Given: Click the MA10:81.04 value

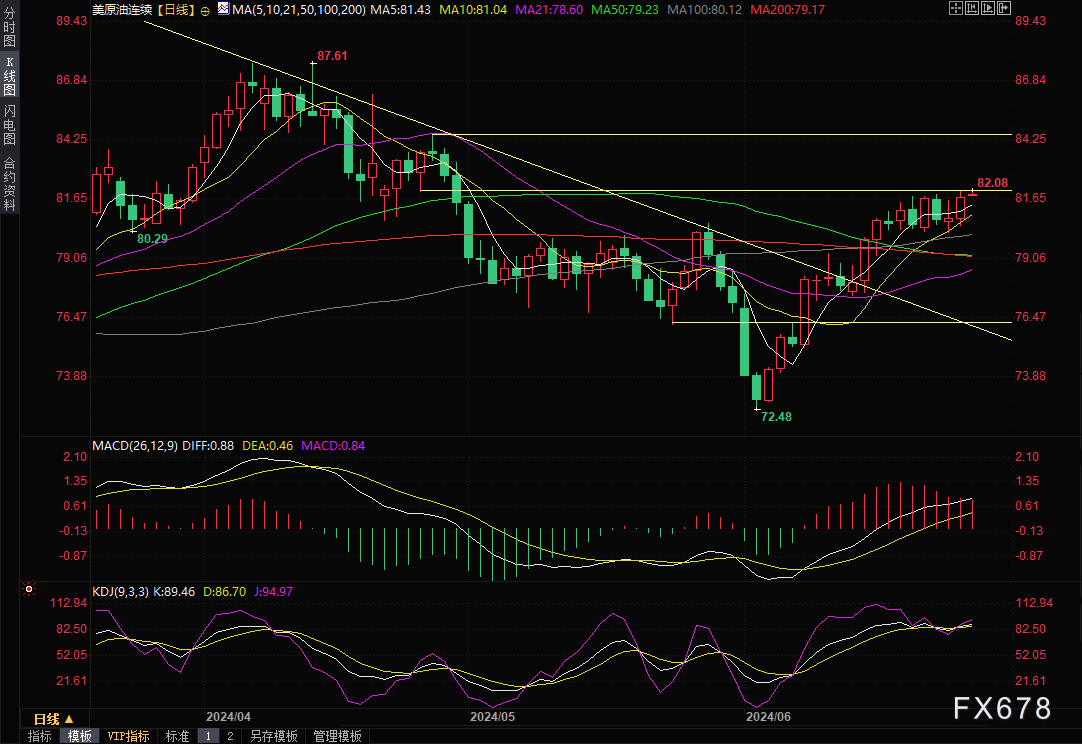Looking at the screenshot, I should (473, 10).
